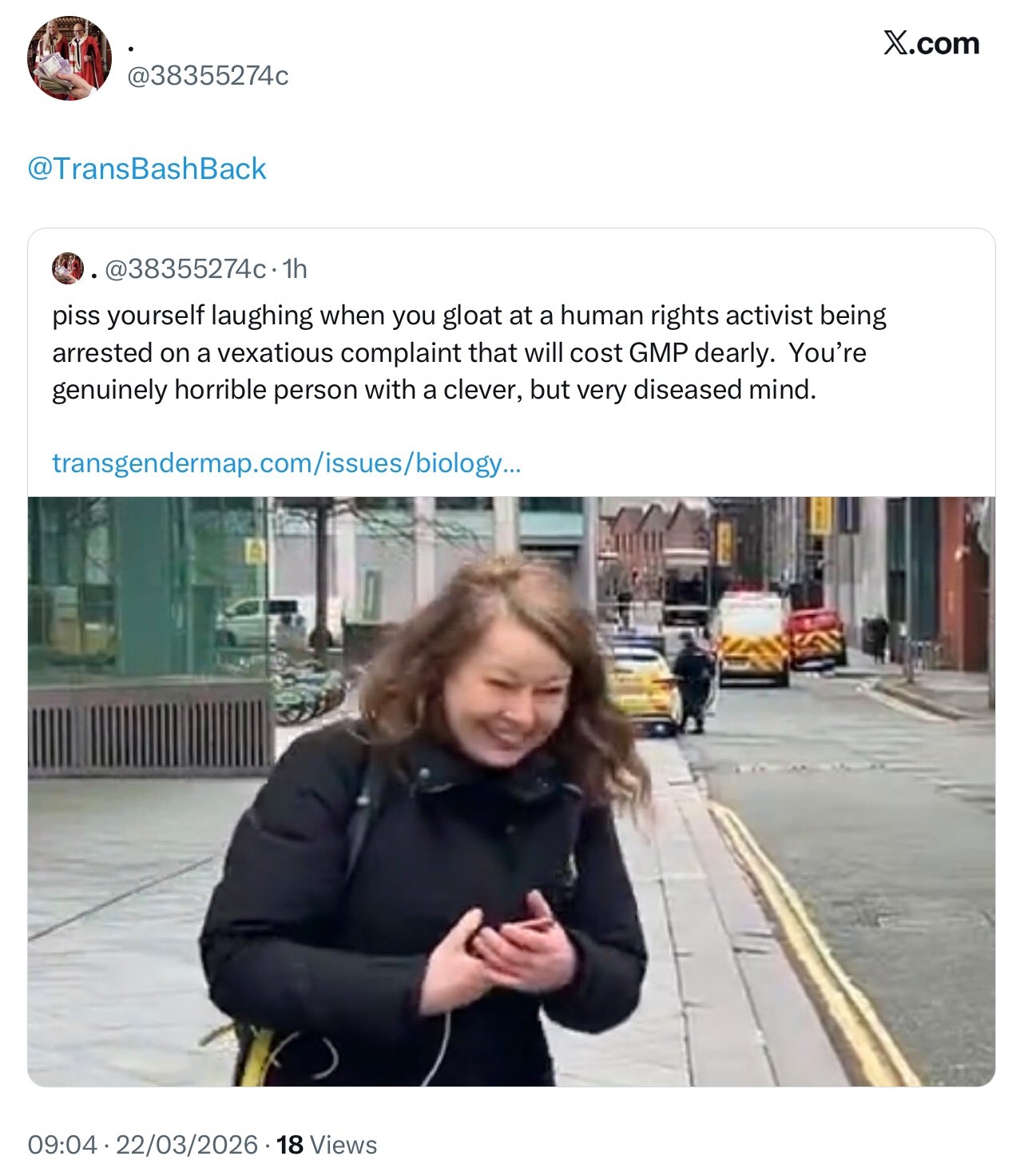Open the quoted tweet body text
Screen dimensions: 1016x1176
click(x=470, y=352)
